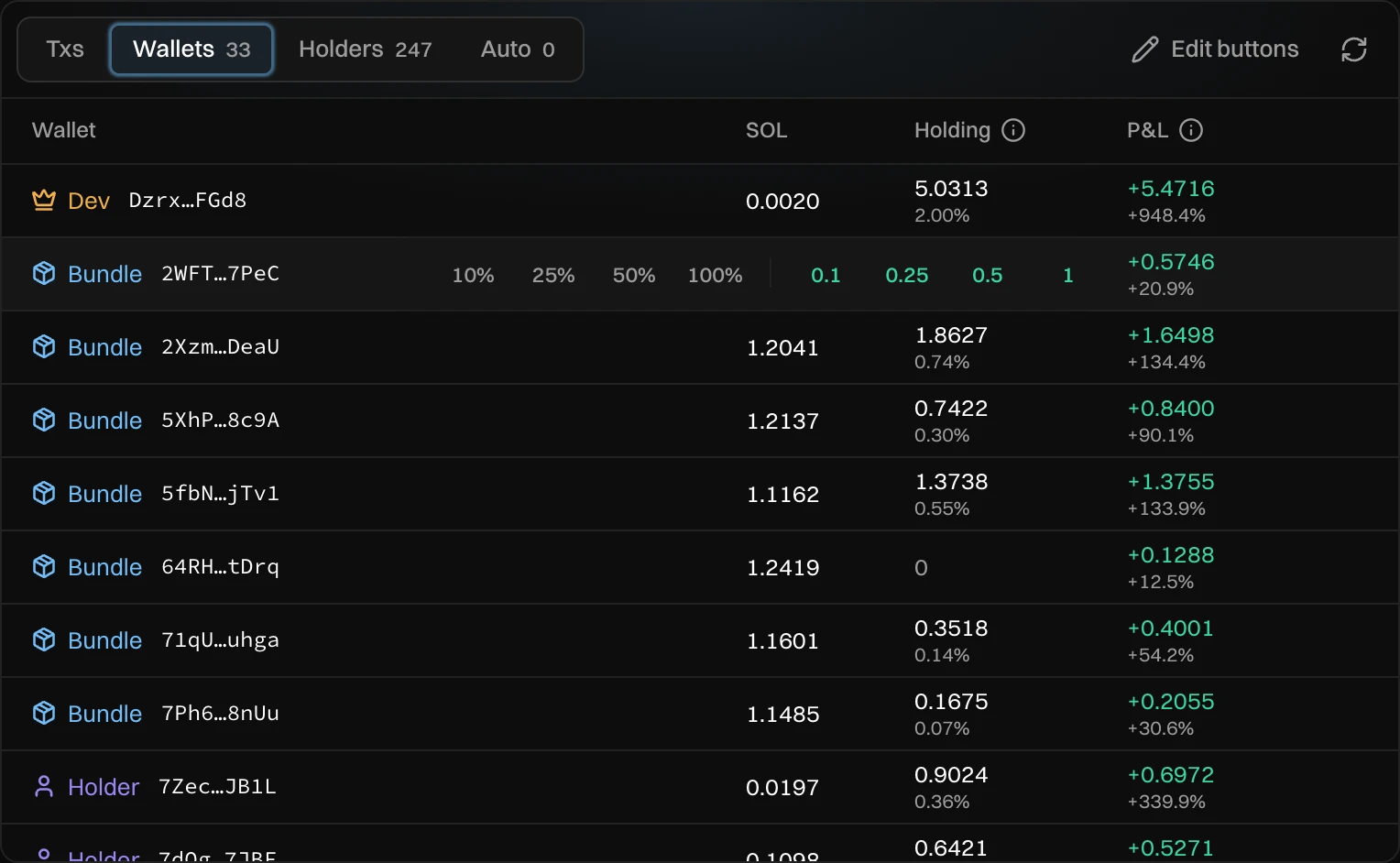Open the Holders tab

(x=365, y=49)
